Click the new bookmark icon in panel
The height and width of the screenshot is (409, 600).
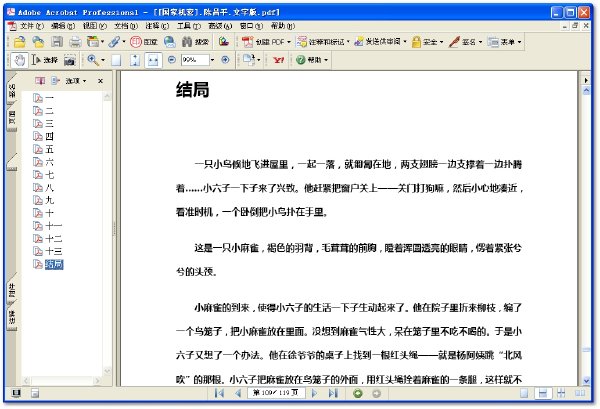click(x=39, y=81)
